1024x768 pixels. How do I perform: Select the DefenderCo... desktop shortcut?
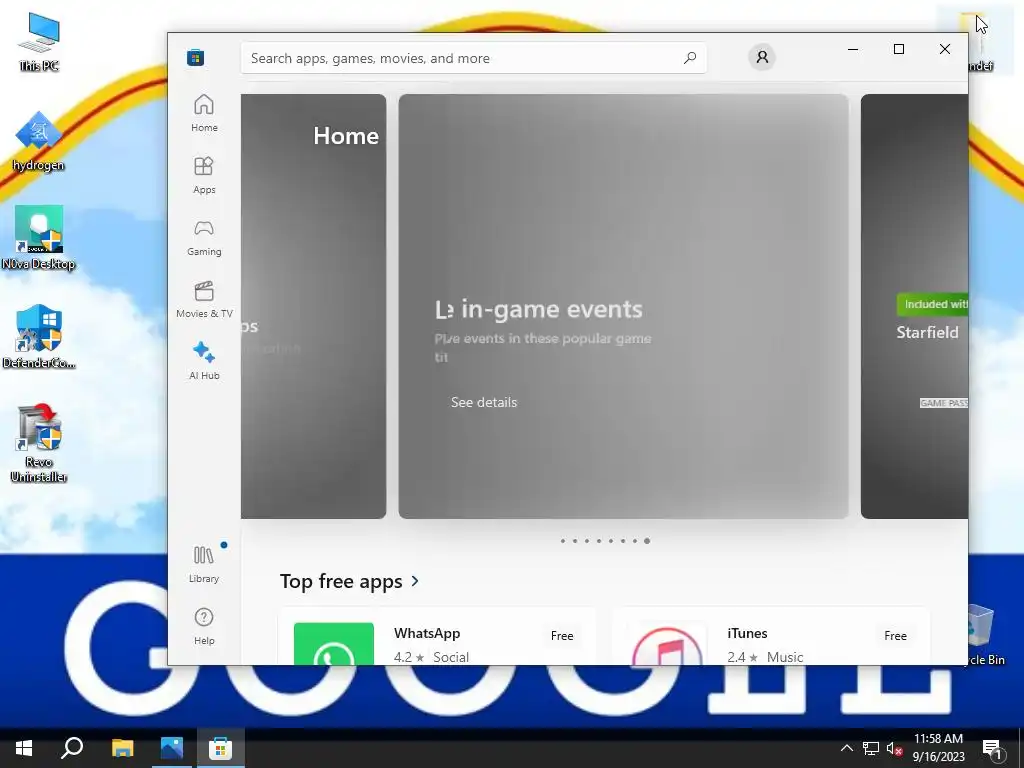[x=39, y=337]
